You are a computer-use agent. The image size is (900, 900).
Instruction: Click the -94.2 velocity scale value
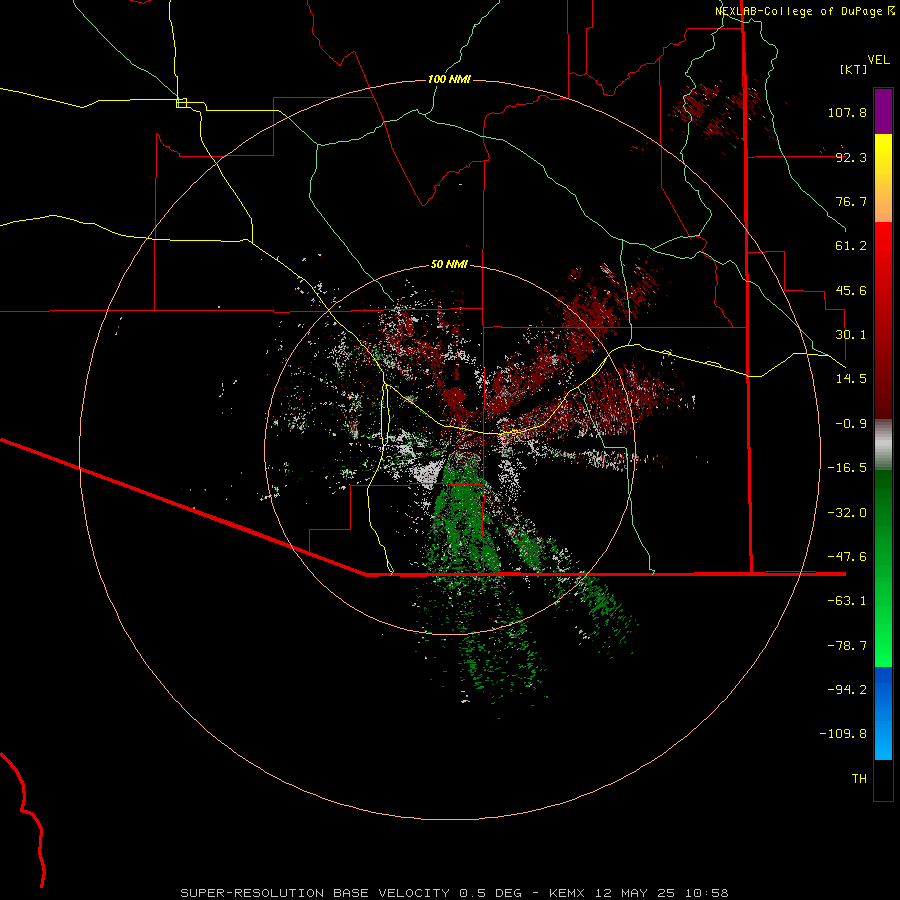click(847, 690)
